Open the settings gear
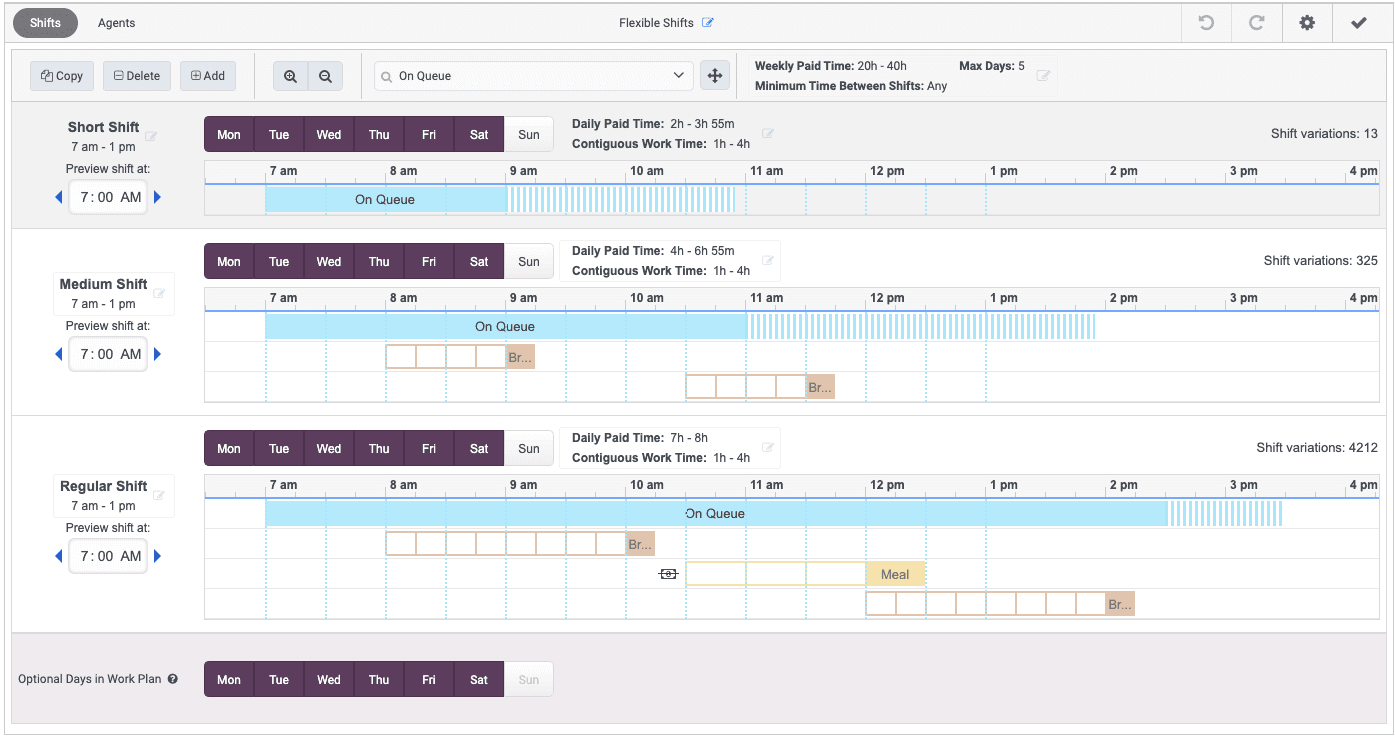 [1306, 22]
